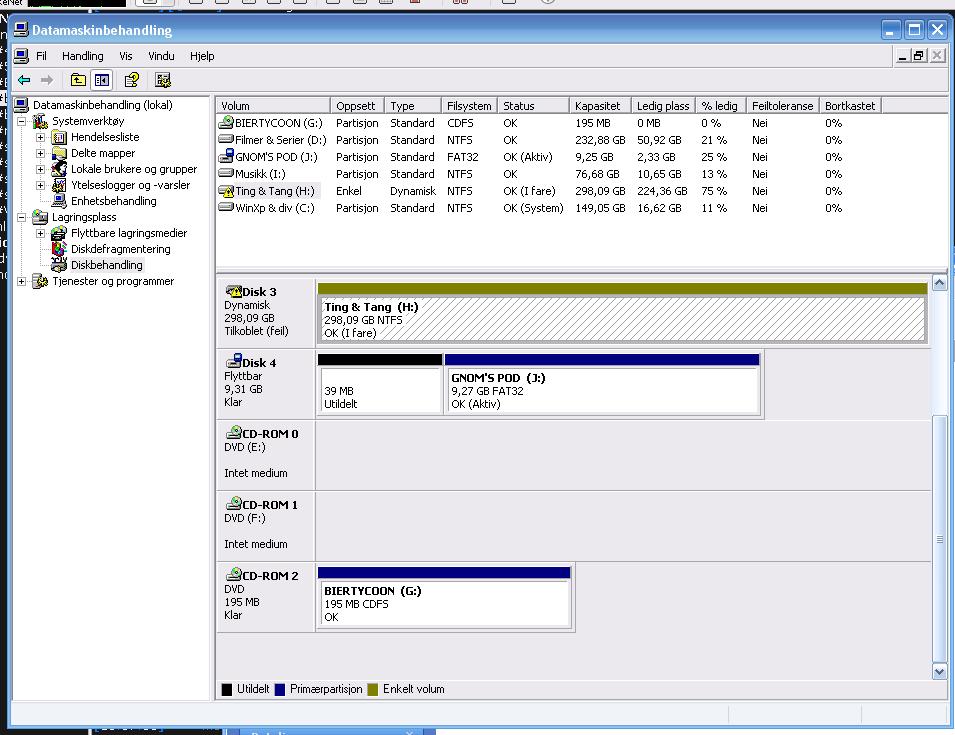Click the Tjenester og programmer icon
The width and height of the screenshot is (955, 735).
(40, 281)
